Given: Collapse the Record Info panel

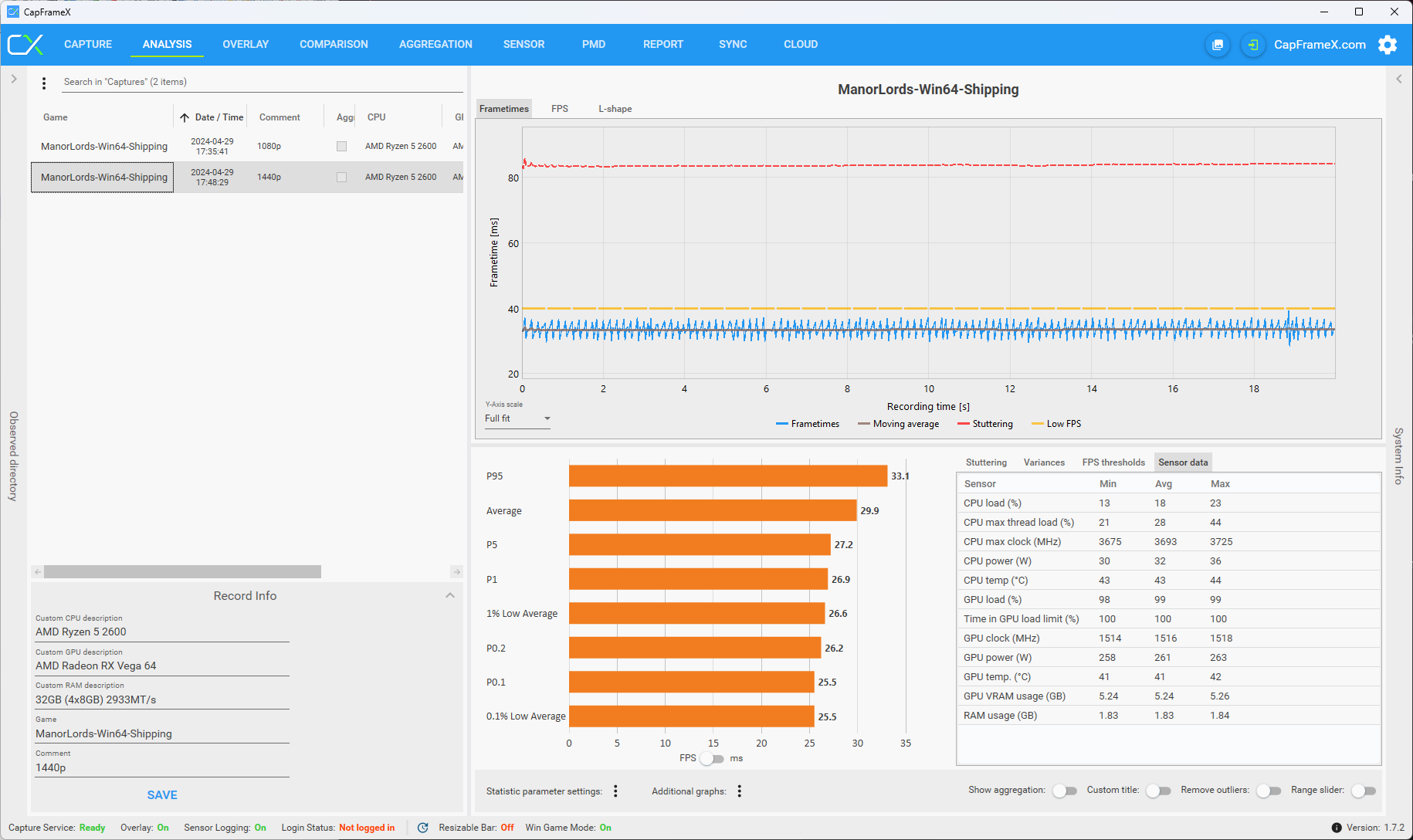Looking at the screenshot, I should [450, 595].
